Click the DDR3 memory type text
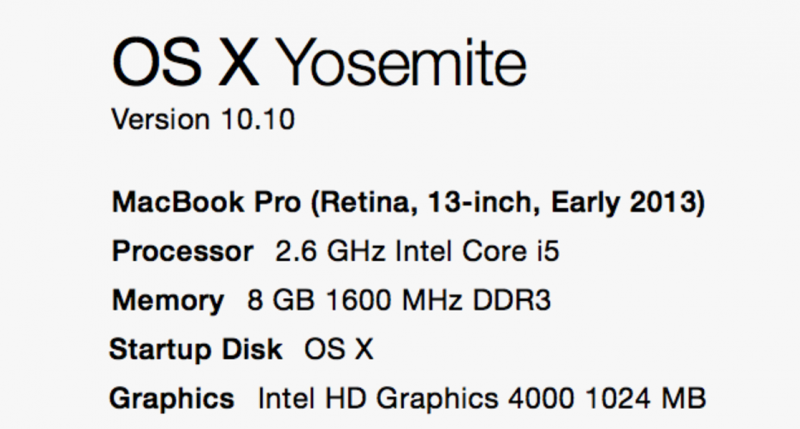800x429 pixels. pos(512,300)
